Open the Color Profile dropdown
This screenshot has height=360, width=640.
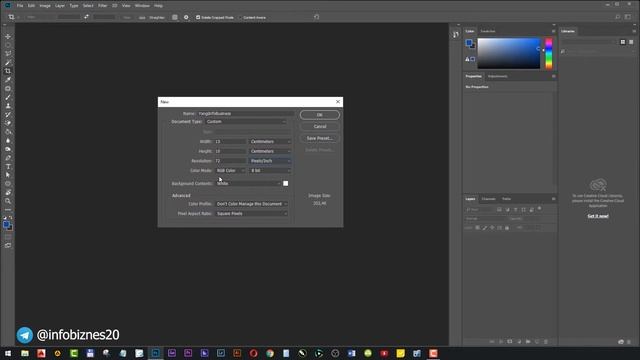pos(251,204)
